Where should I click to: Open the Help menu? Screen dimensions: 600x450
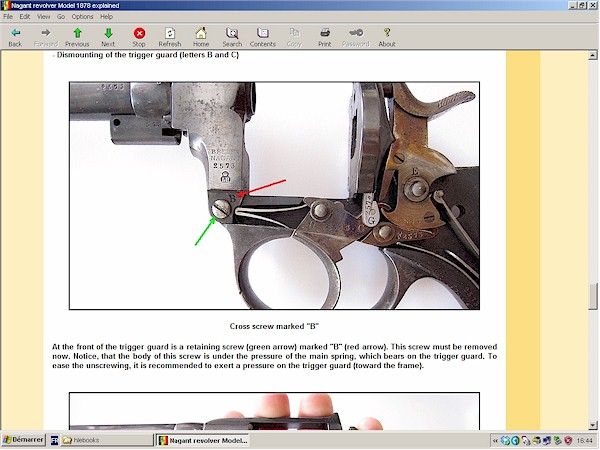pos(106,16)
